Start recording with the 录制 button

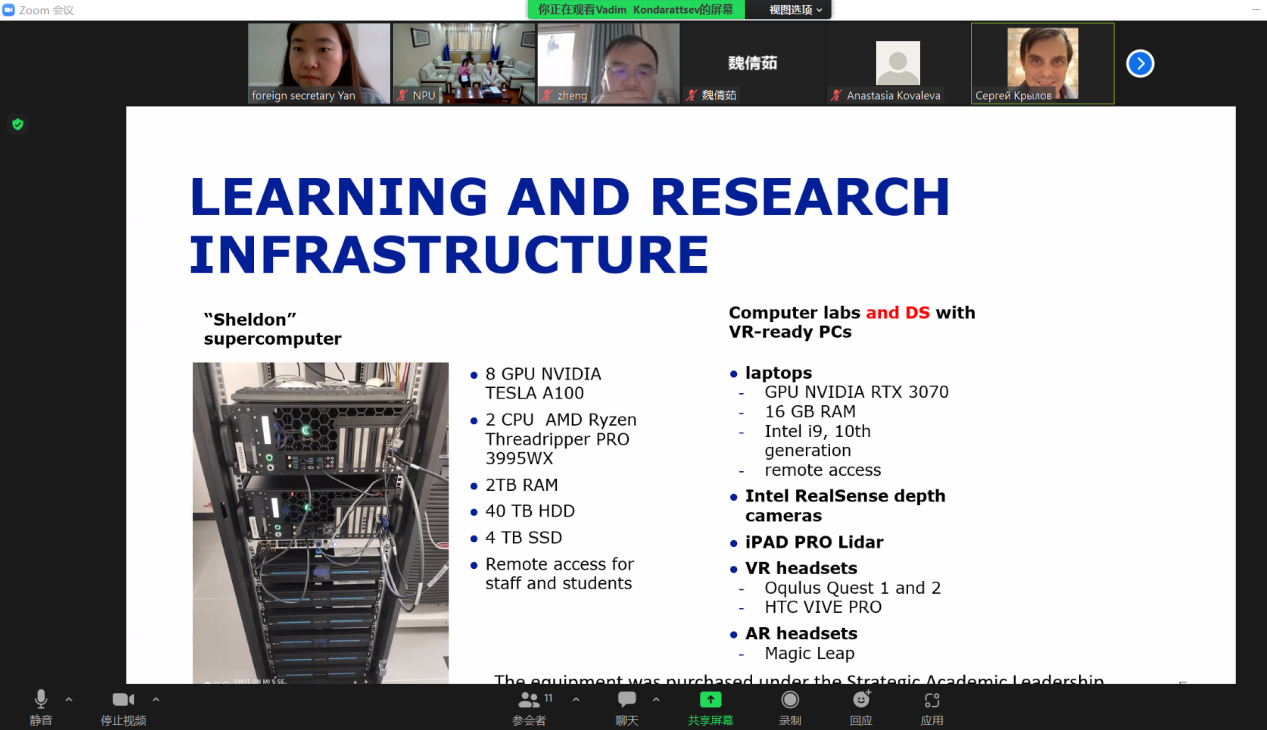click(x=790, y=701)
